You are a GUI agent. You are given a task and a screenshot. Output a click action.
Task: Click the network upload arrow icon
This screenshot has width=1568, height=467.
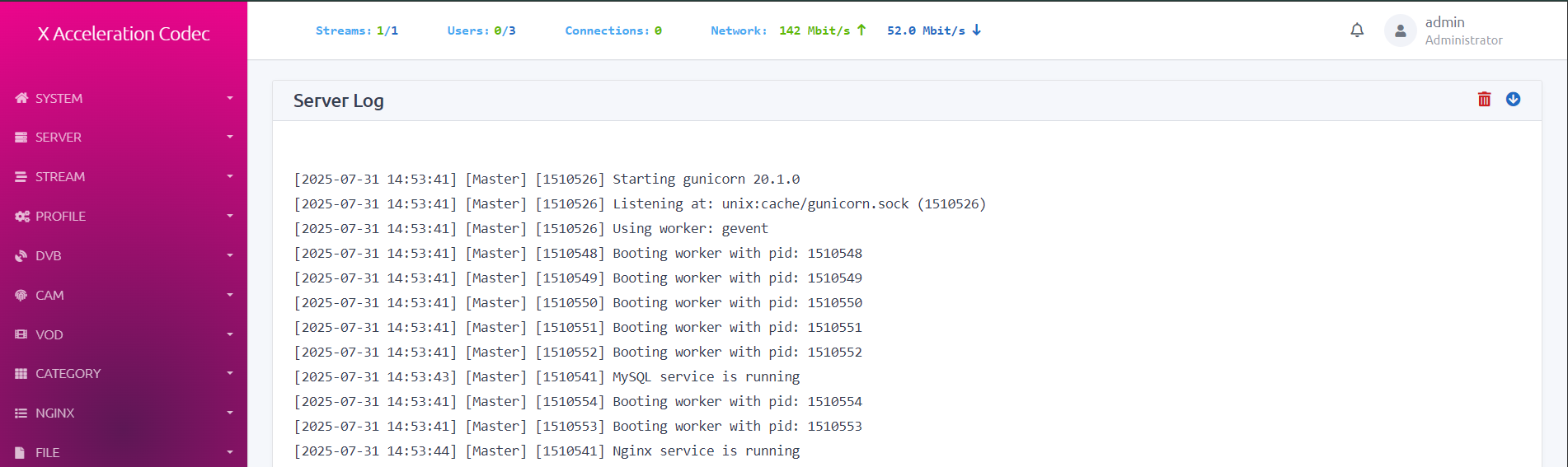[861, 30]
